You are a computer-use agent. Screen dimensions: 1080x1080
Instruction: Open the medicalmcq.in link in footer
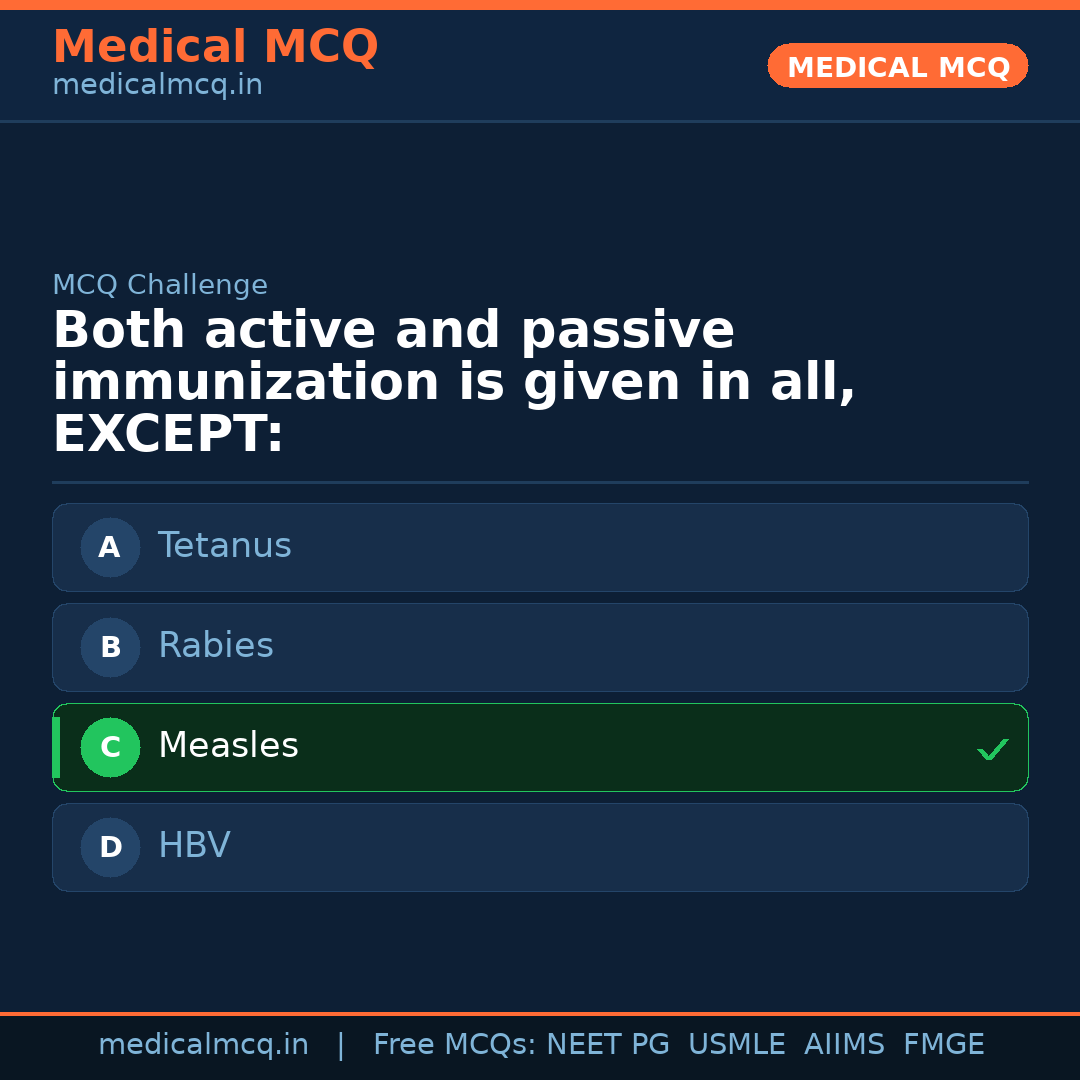[203, 1045]
